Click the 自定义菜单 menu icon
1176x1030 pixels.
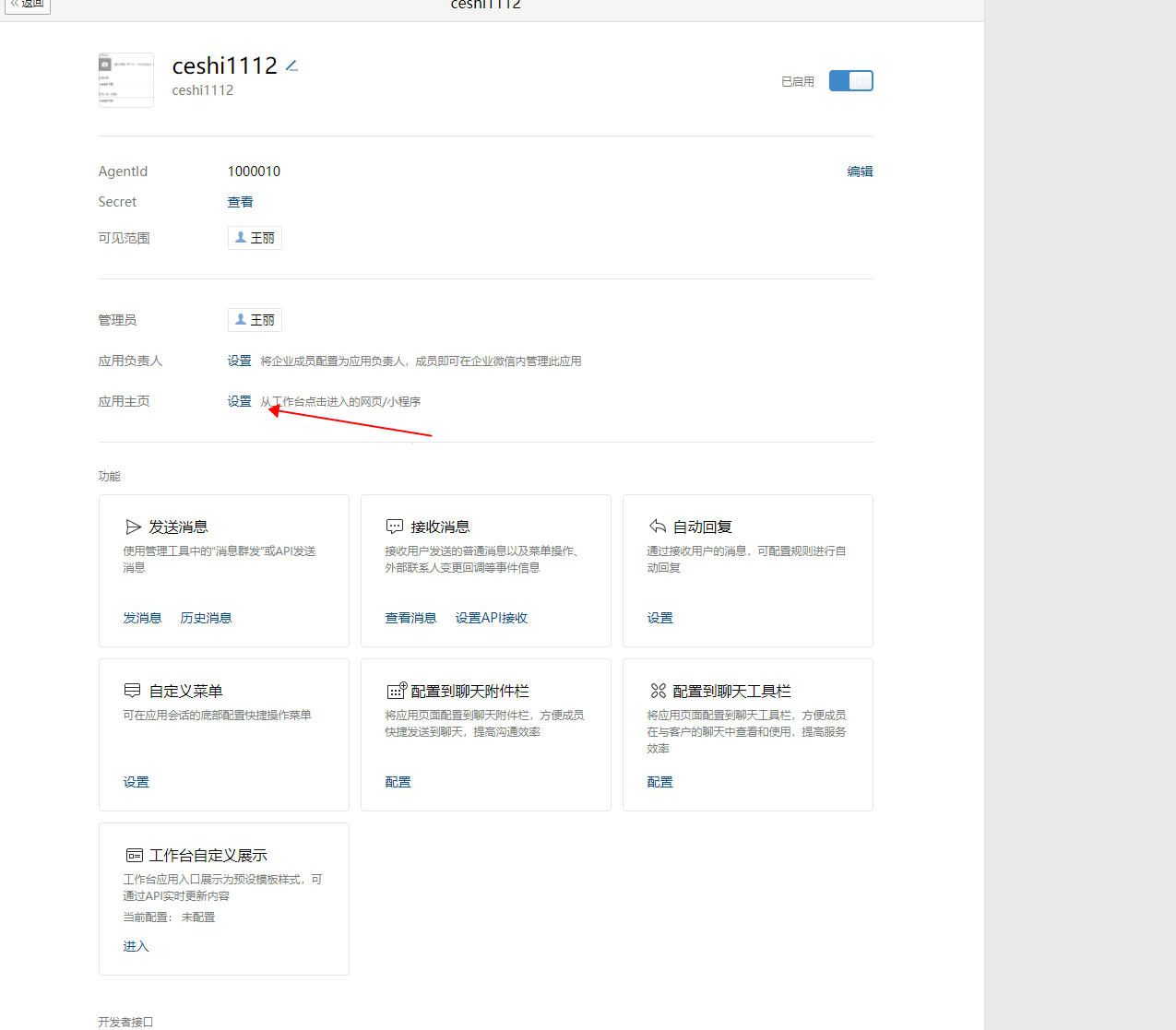coord(133,691)
